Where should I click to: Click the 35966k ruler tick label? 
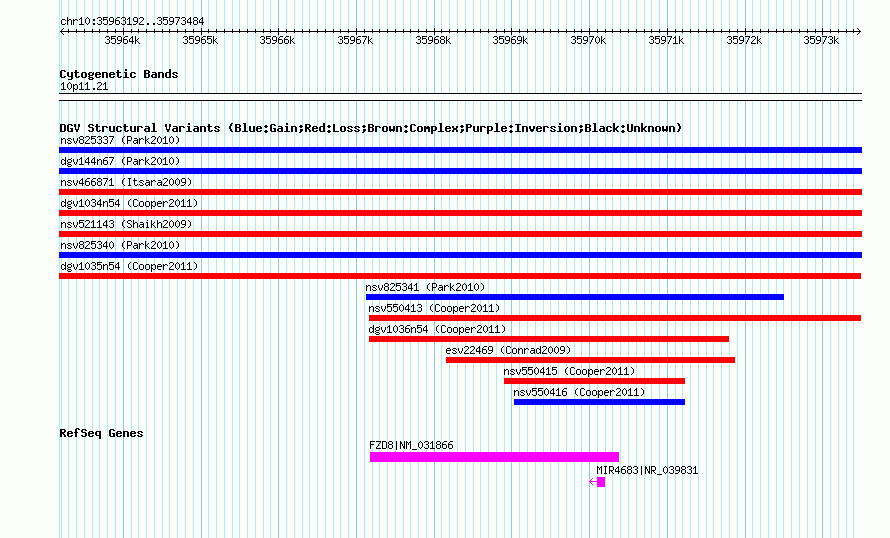[277, 40]
